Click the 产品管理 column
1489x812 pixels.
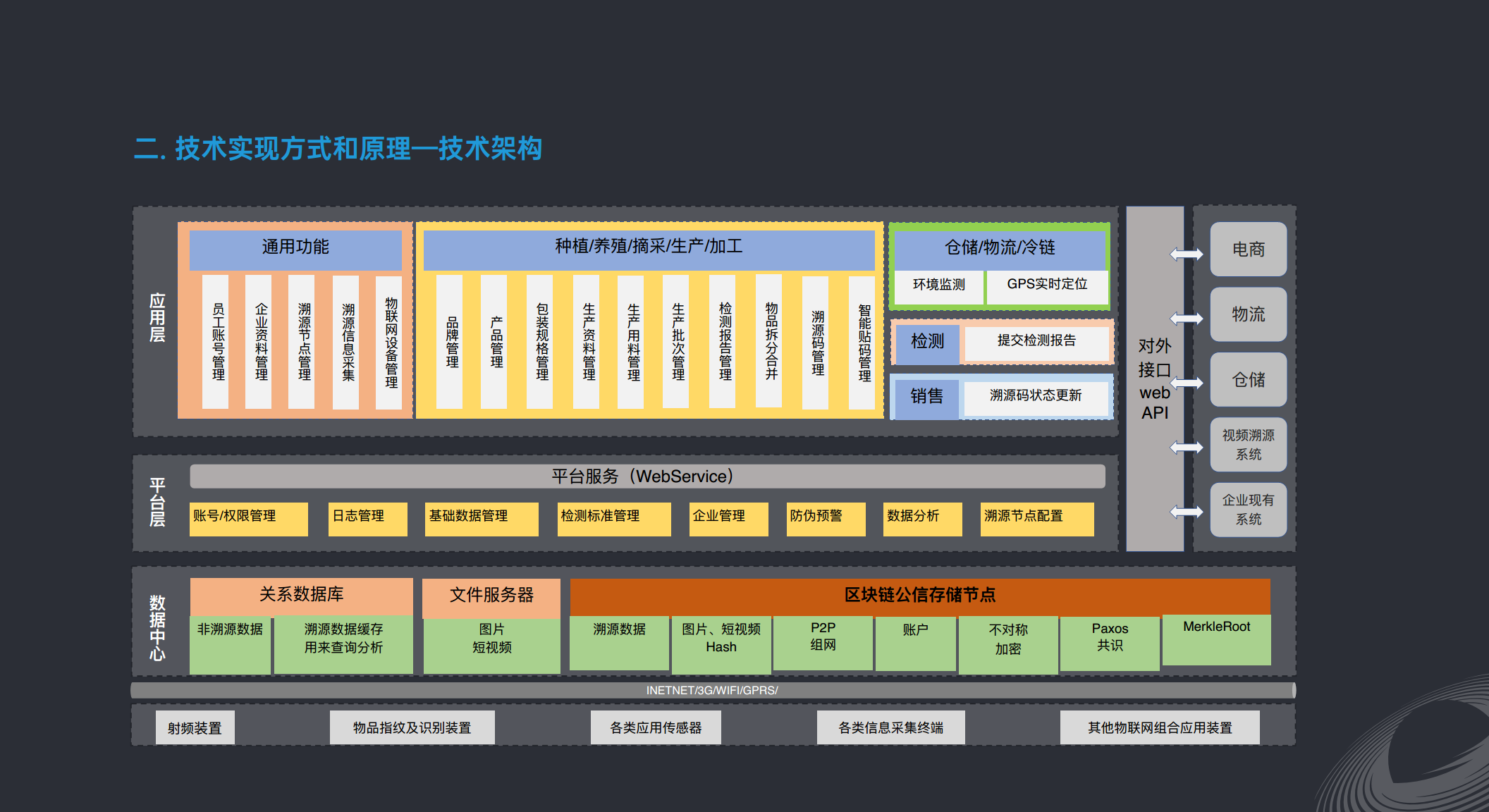pyautogui.click(x=494, y=342)
